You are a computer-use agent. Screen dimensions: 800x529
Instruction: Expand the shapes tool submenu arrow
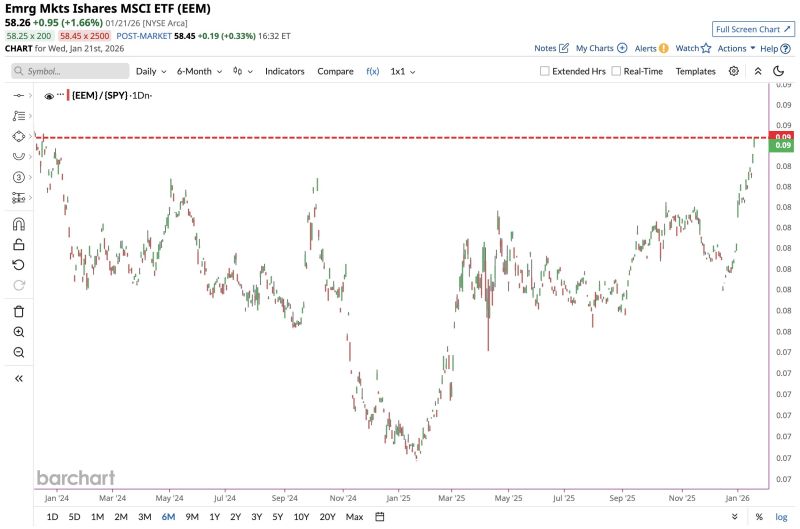[31, 136]
